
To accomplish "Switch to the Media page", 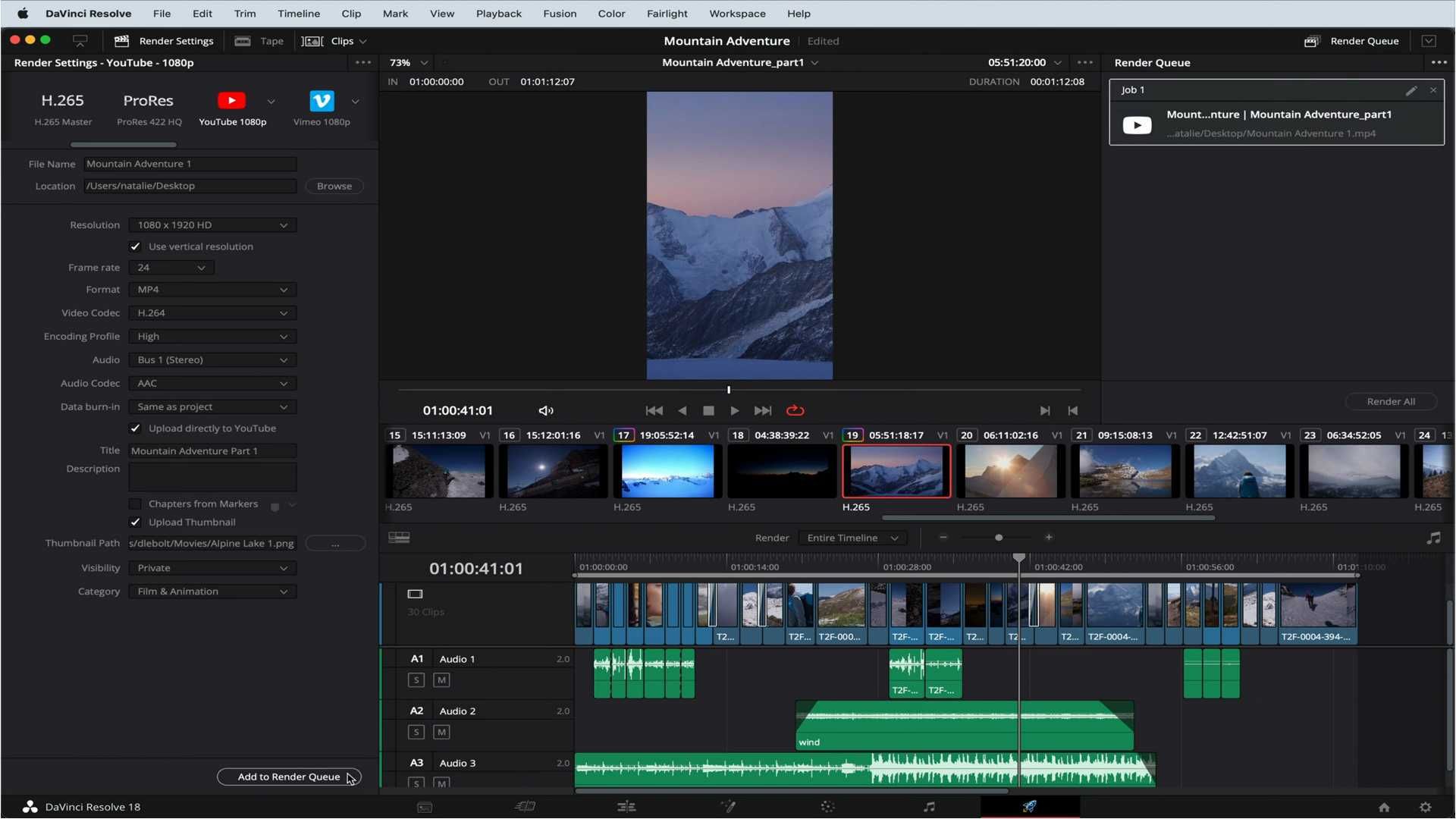I will (x=425, y=806).
